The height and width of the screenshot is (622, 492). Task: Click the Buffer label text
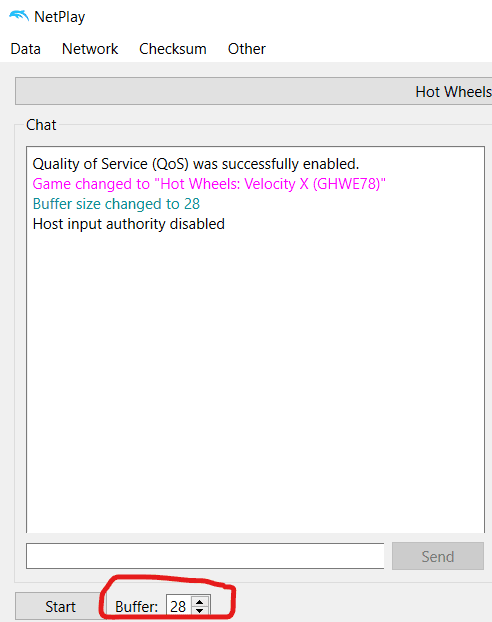pos(136,607)
